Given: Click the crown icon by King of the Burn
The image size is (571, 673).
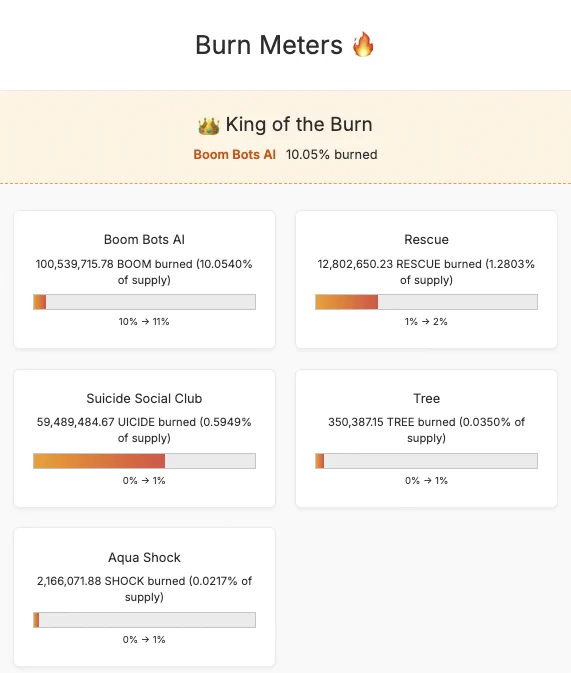Looking at the screenshot, I should 209,126.
